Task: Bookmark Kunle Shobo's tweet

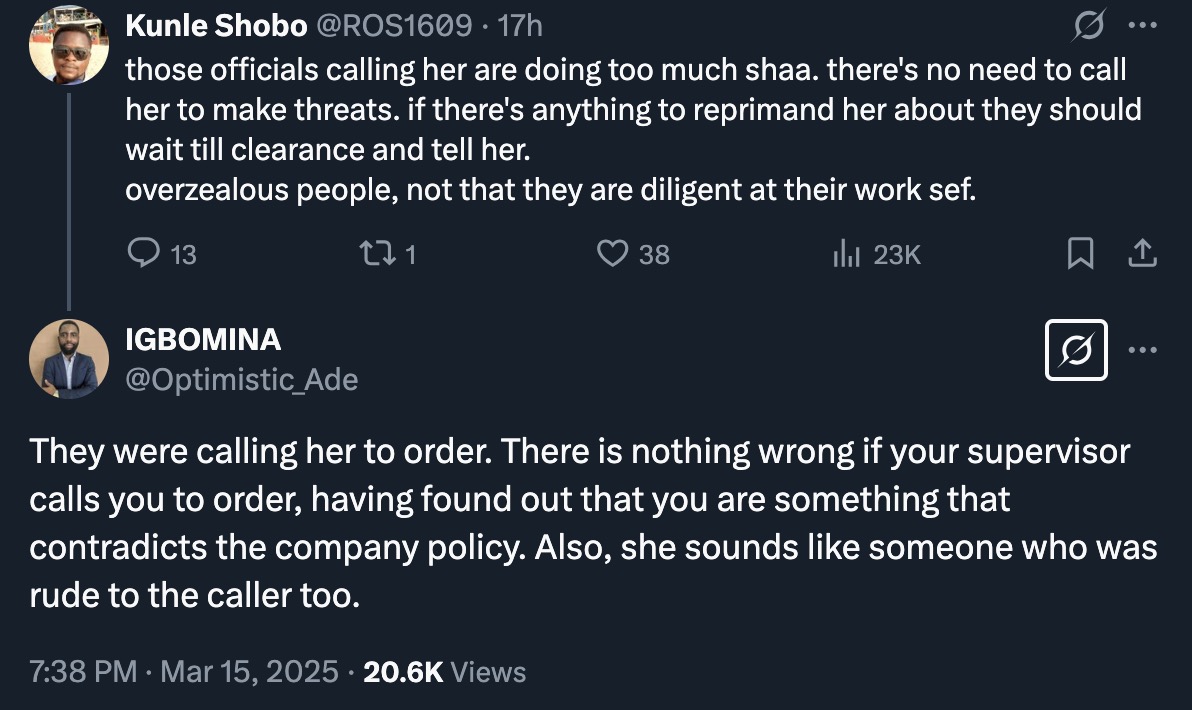Action: [x=1079, y=255]
